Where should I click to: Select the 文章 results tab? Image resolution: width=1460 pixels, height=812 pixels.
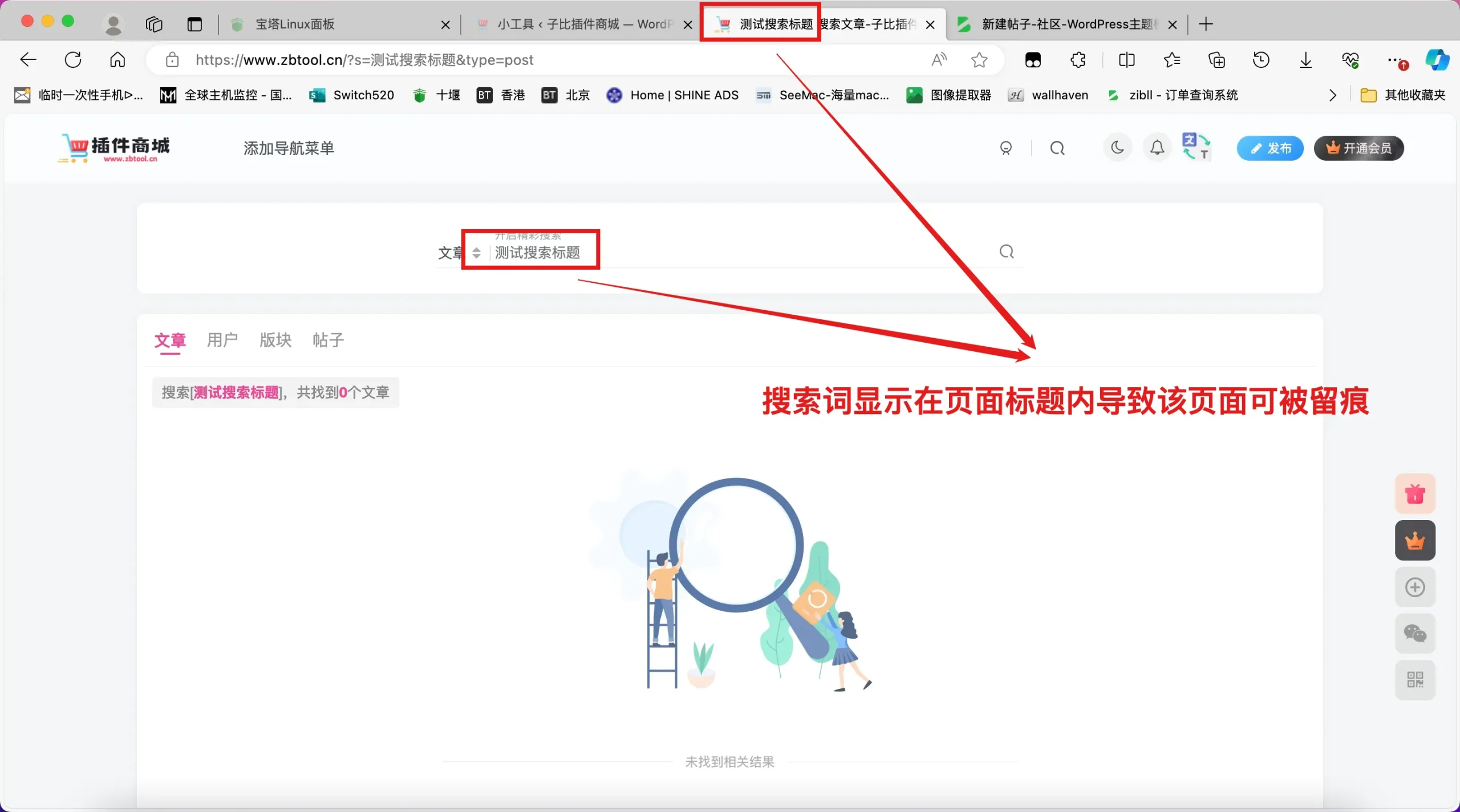pyautogui.click(x=170, y=340)
